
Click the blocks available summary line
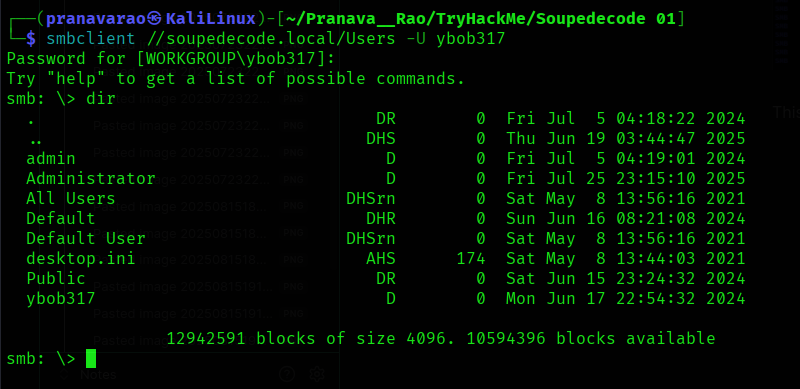click(441, 338)
